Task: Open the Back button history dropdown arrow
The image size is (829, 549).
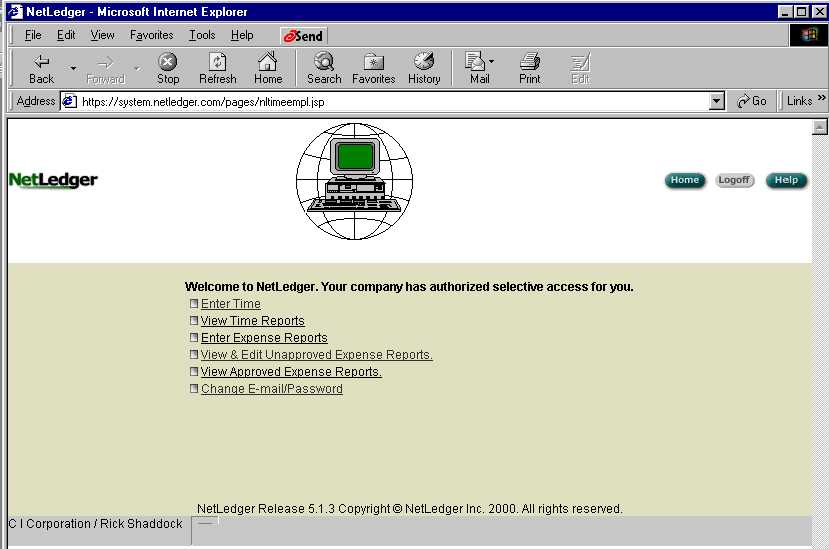Action: point(73,68)
